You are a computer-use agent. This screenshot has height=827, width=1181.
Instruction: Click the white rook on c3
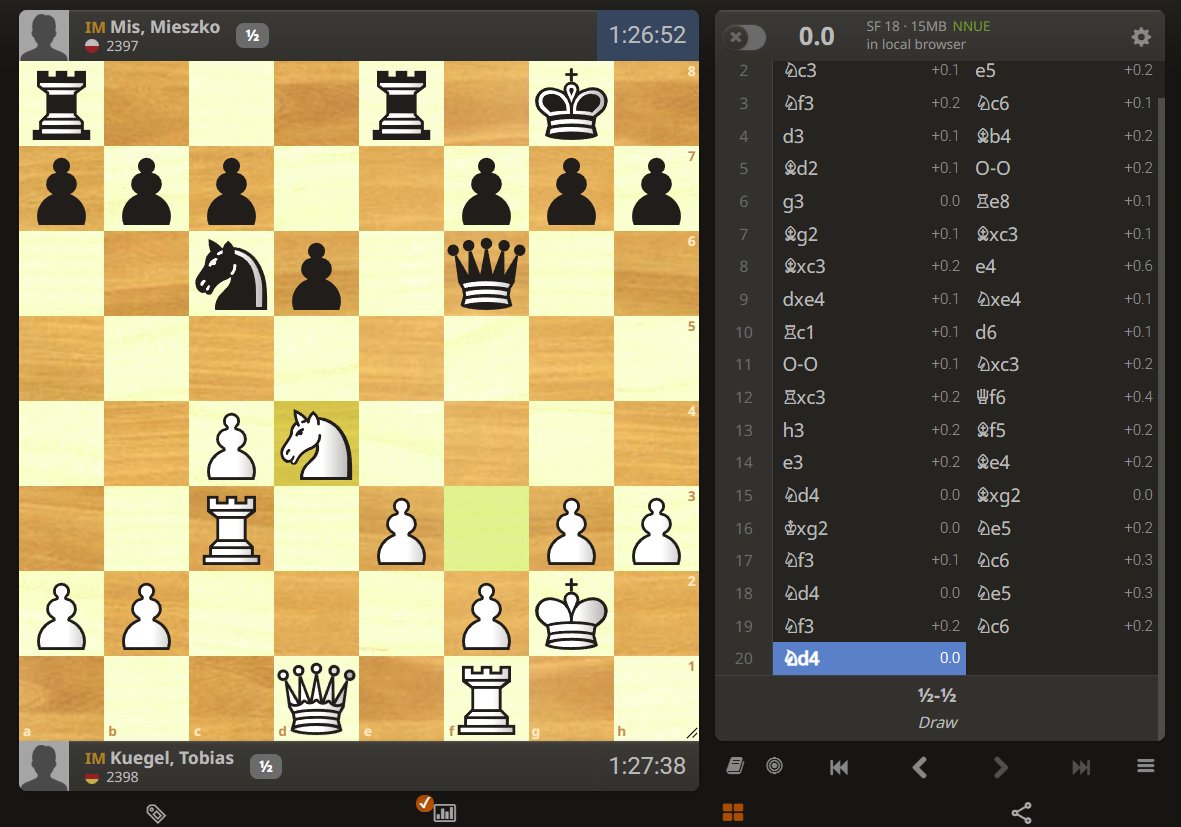point(231,529)
